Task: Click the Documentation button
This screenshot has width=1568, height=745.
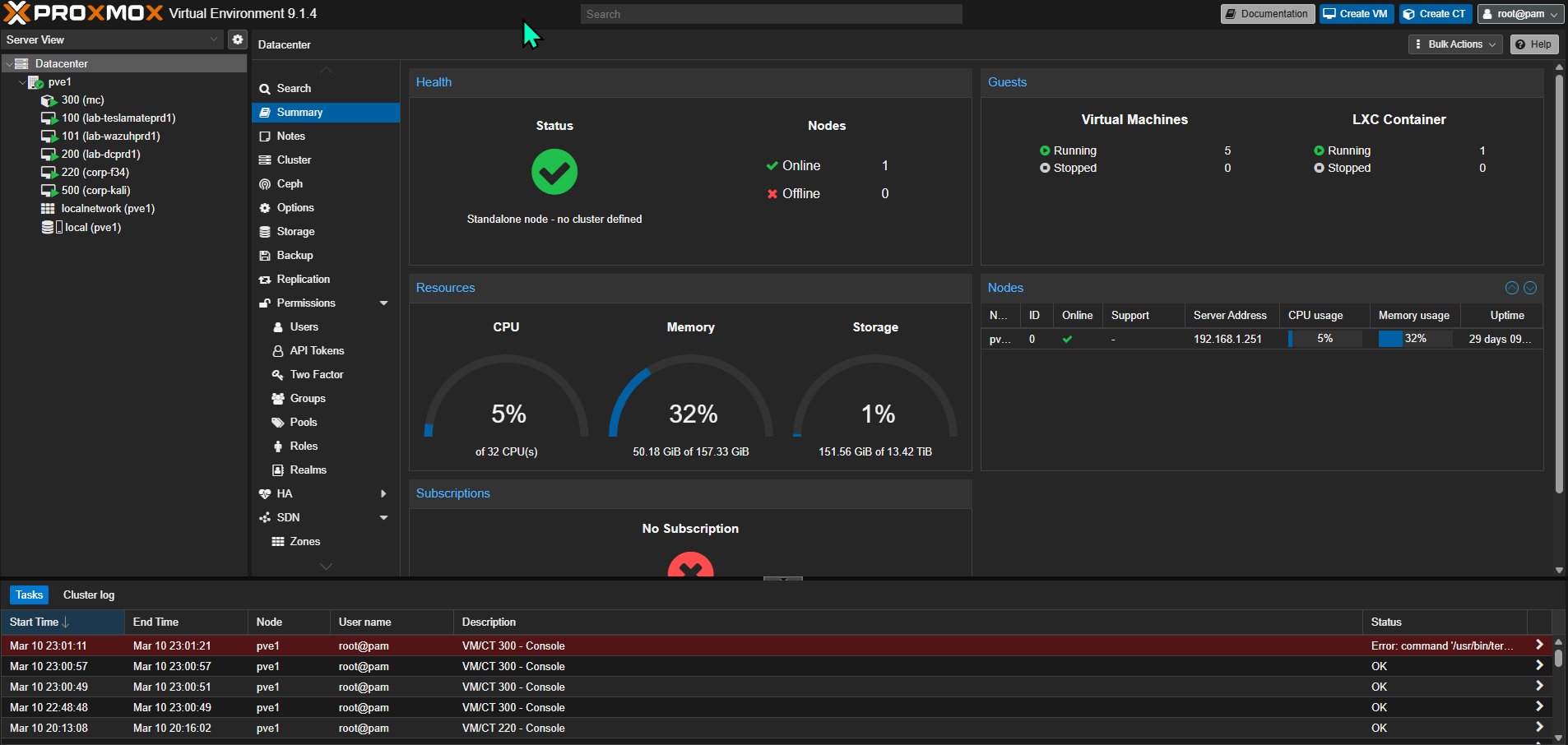Action: click(1268, 14)
